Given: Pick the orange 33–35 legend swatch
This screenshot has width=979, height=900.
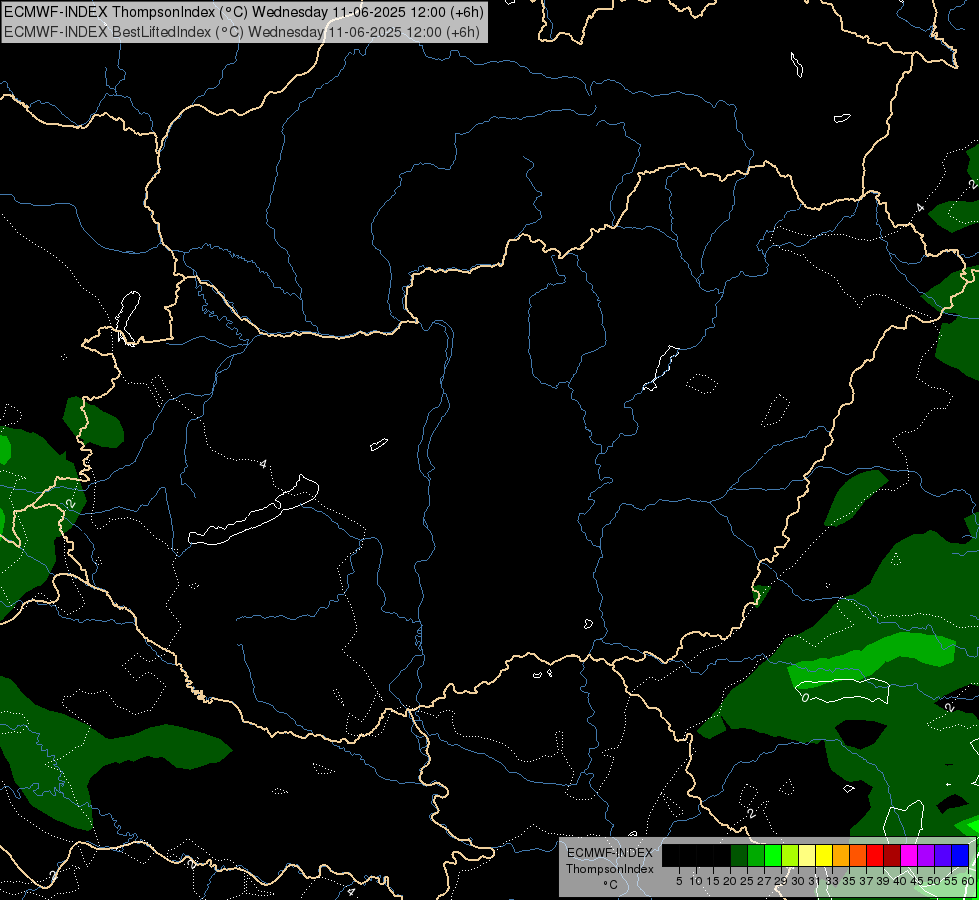Looking at the screenshot, I should tap(841, 855).
